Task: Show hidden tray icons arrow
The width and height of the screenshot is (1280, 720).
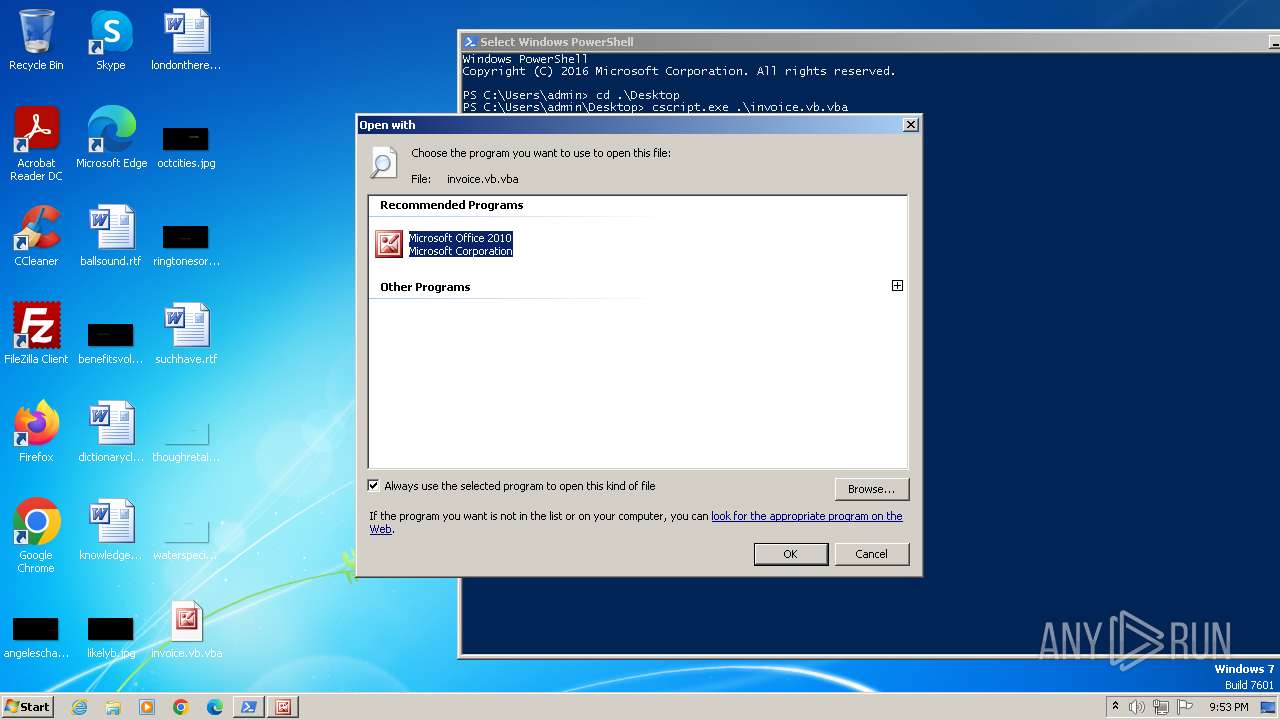Action: [x=1115, y=707]
